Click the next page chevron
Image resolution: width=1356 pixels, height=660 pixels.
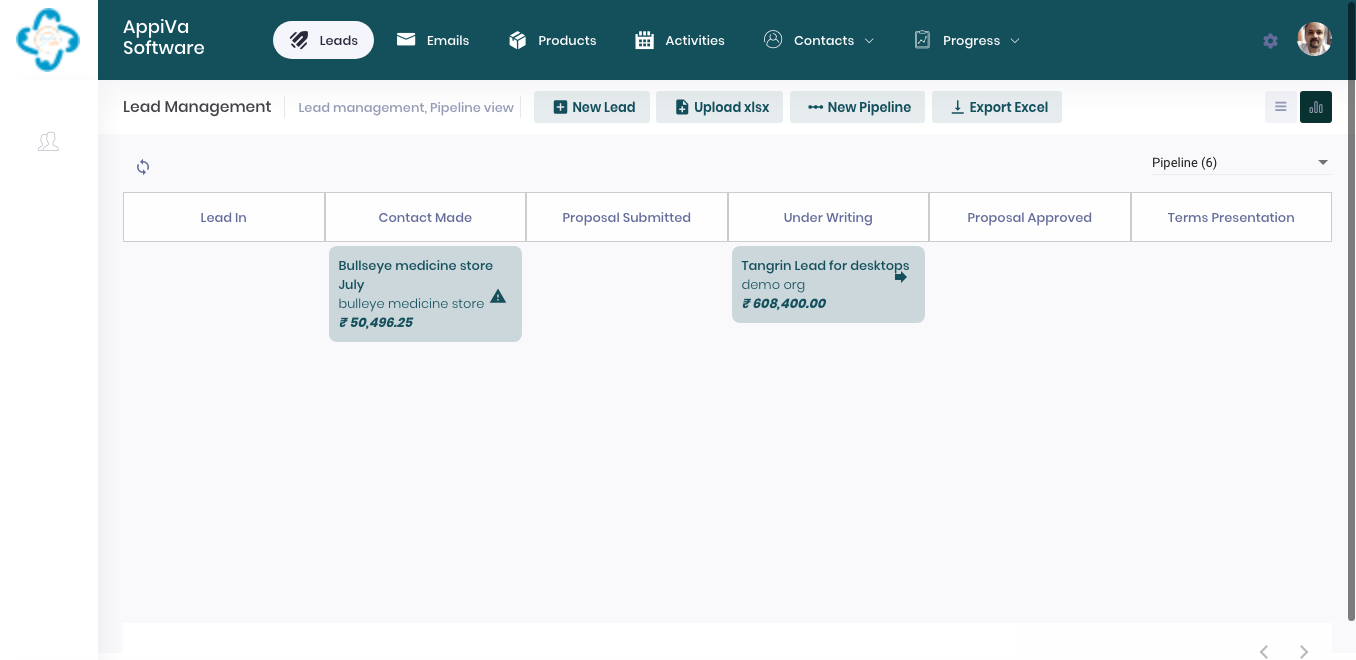pyautogui.click(x=1303, y=651)
